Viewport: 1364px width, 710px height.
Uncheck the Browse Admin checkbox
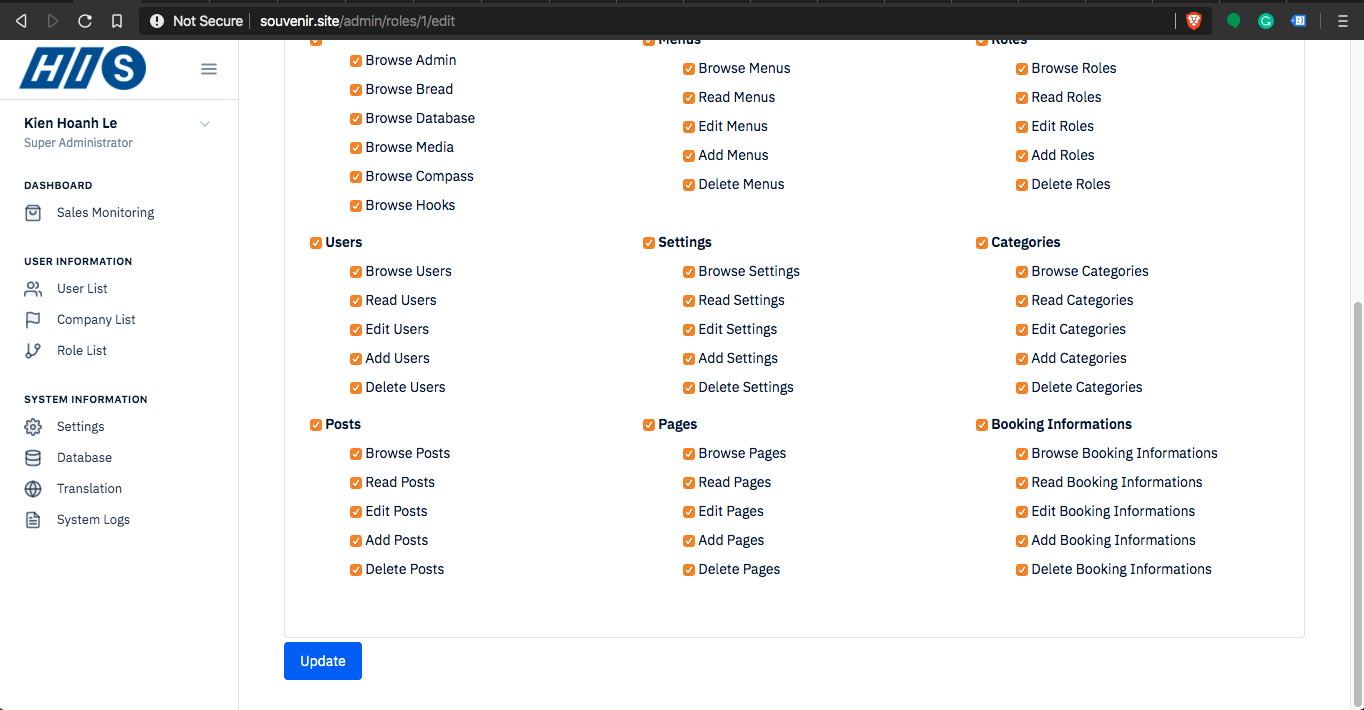click(356, 61)
